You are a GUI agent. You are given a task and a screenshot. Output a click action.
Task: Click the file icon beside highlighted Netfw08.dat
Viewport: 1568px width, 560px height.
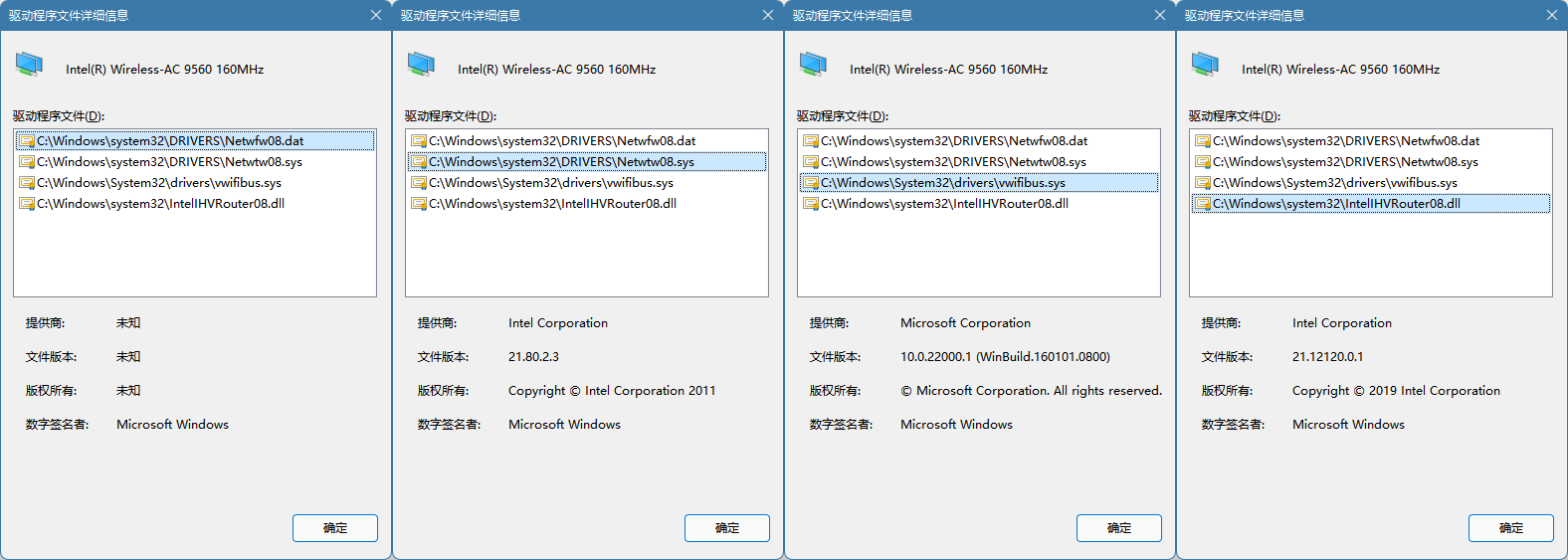pos(28,141)
